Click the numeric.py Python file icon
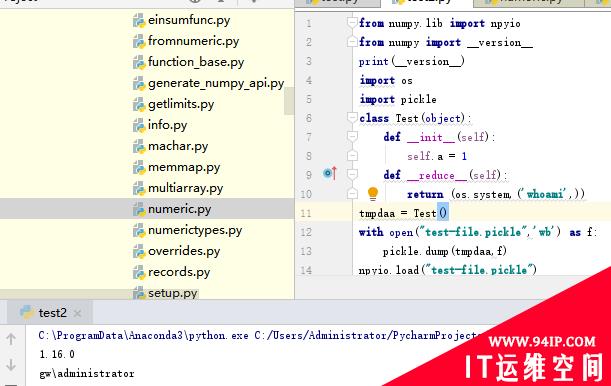 coord(139,210)
